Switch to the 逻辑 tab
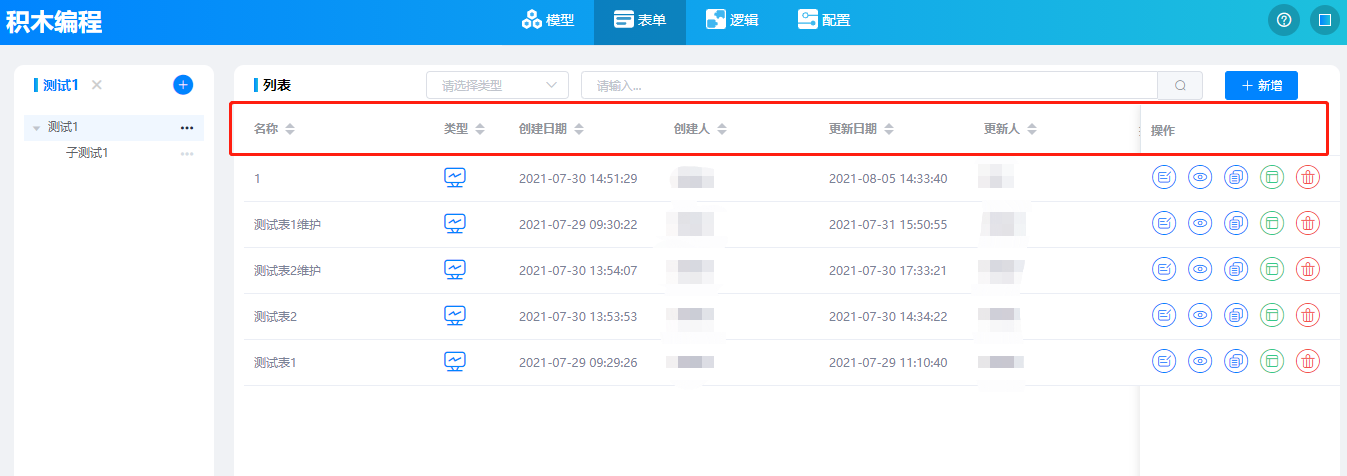This screenshot has height=476, width=1347. (x=732, y=20)
